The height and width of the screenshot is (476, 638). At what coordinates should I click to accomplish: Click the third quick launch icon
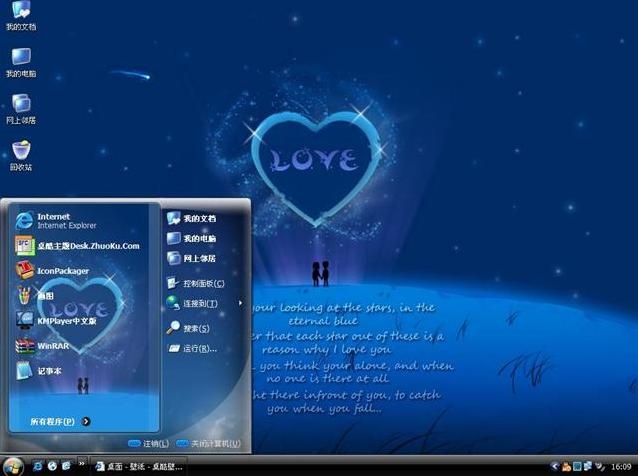point(66,466)
